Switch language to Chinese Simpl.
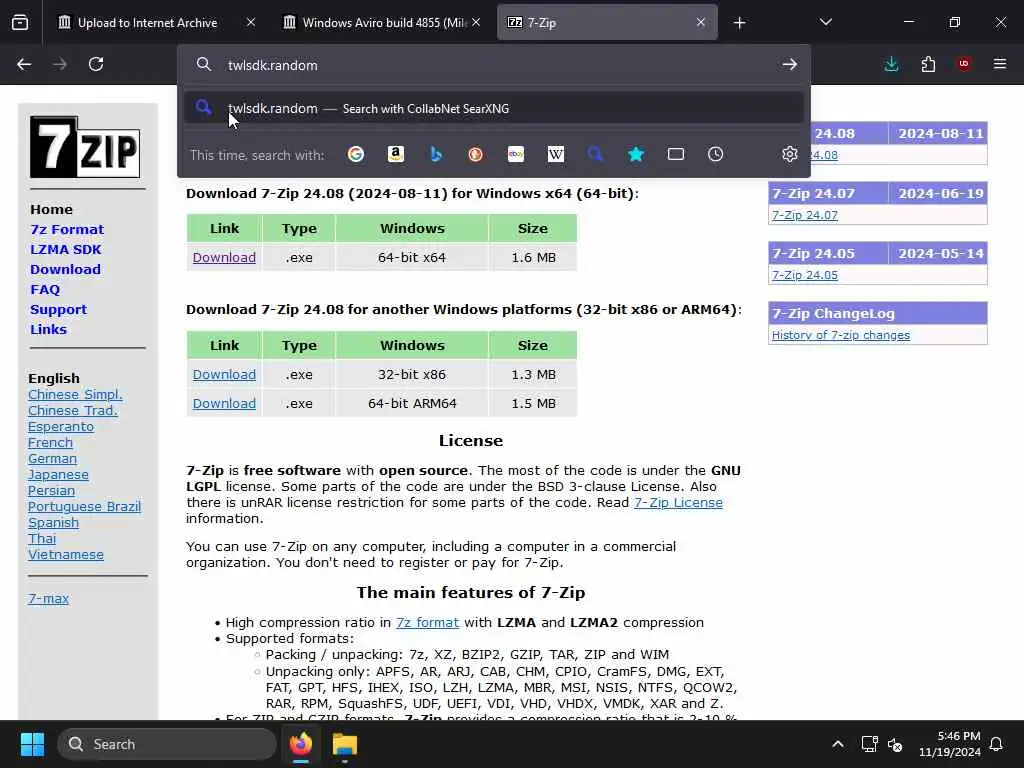Image resolution: width=1024 pixels, height=768 pixels. (75, 394)
